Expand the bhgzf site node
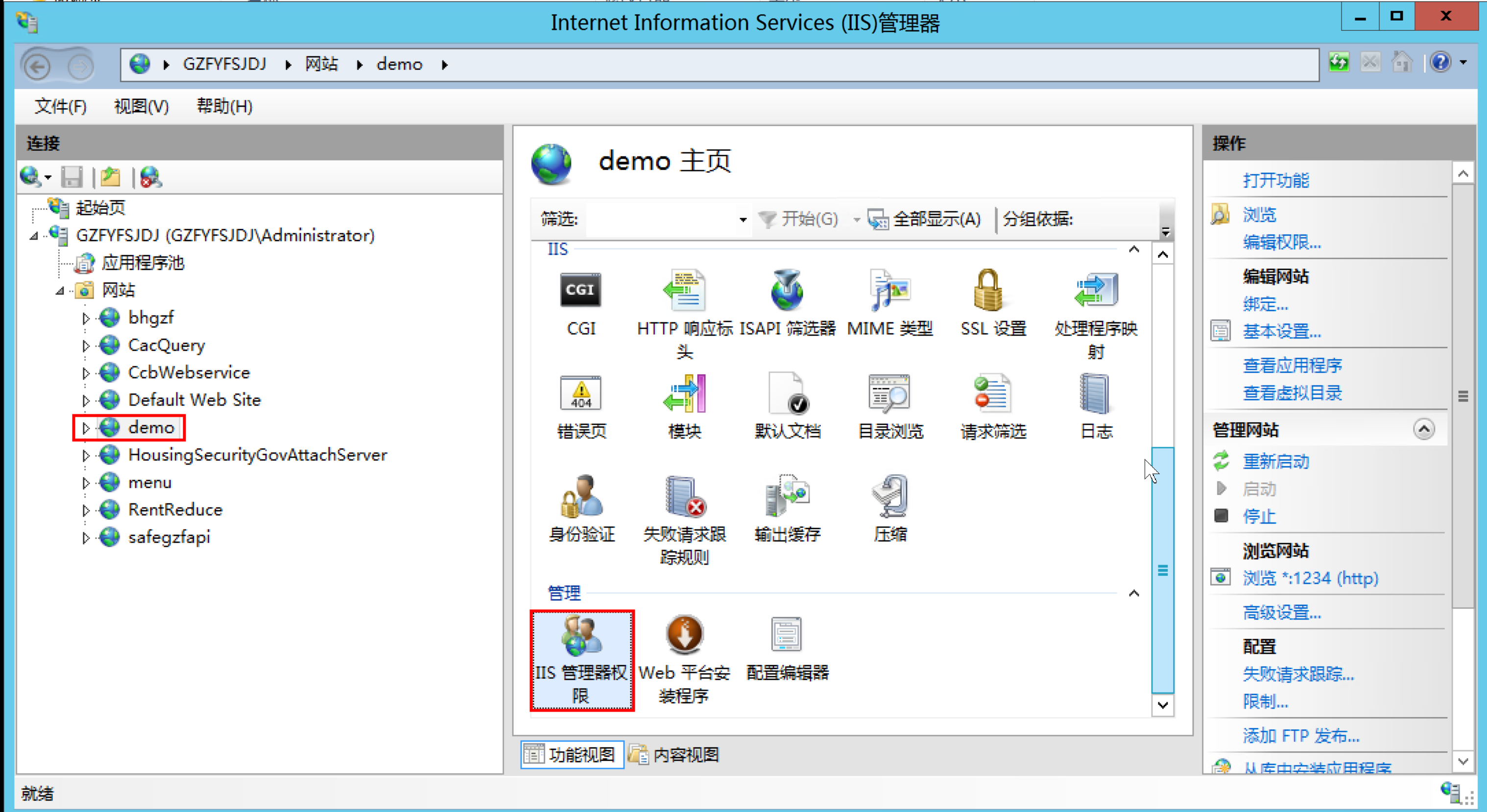The width and height of the screenshot is (1487, 812). 85,318
